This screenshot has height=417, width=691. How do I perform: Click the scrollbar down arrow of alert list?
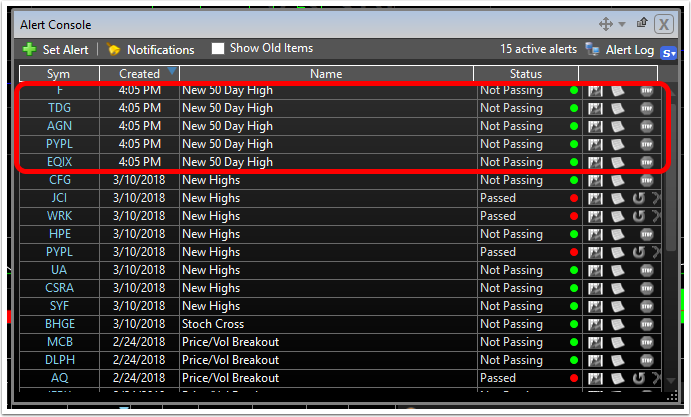click(671, 380)
